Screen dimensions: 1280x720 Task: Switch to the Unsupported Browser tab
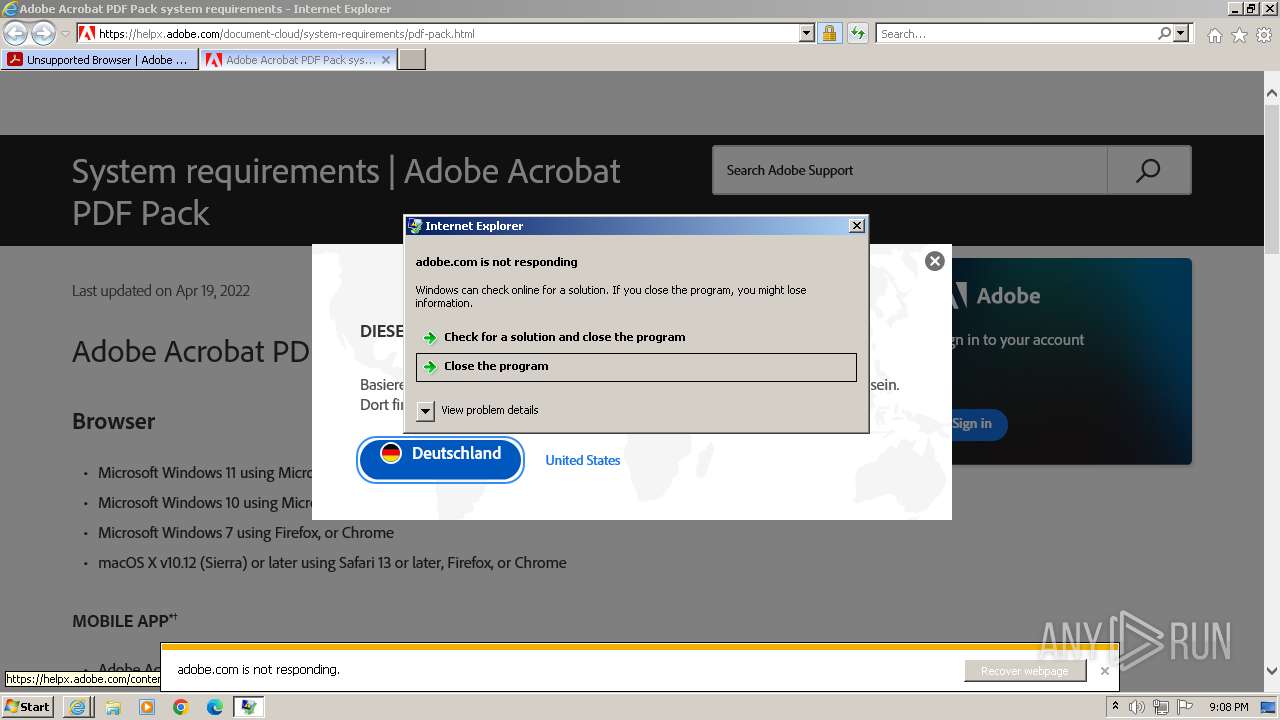point(99,60)
